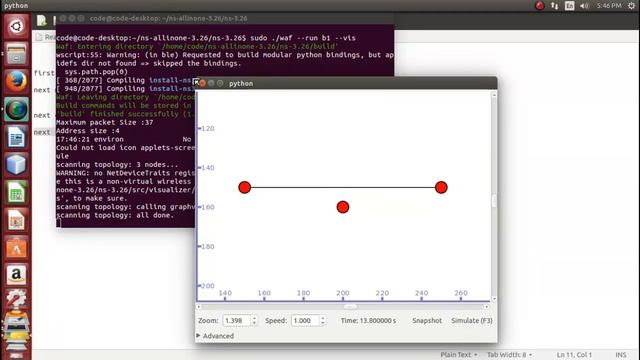Click the horizontal scrollbar thumb in the visualizer
640x360 pixels.
[x=350, y=307]
